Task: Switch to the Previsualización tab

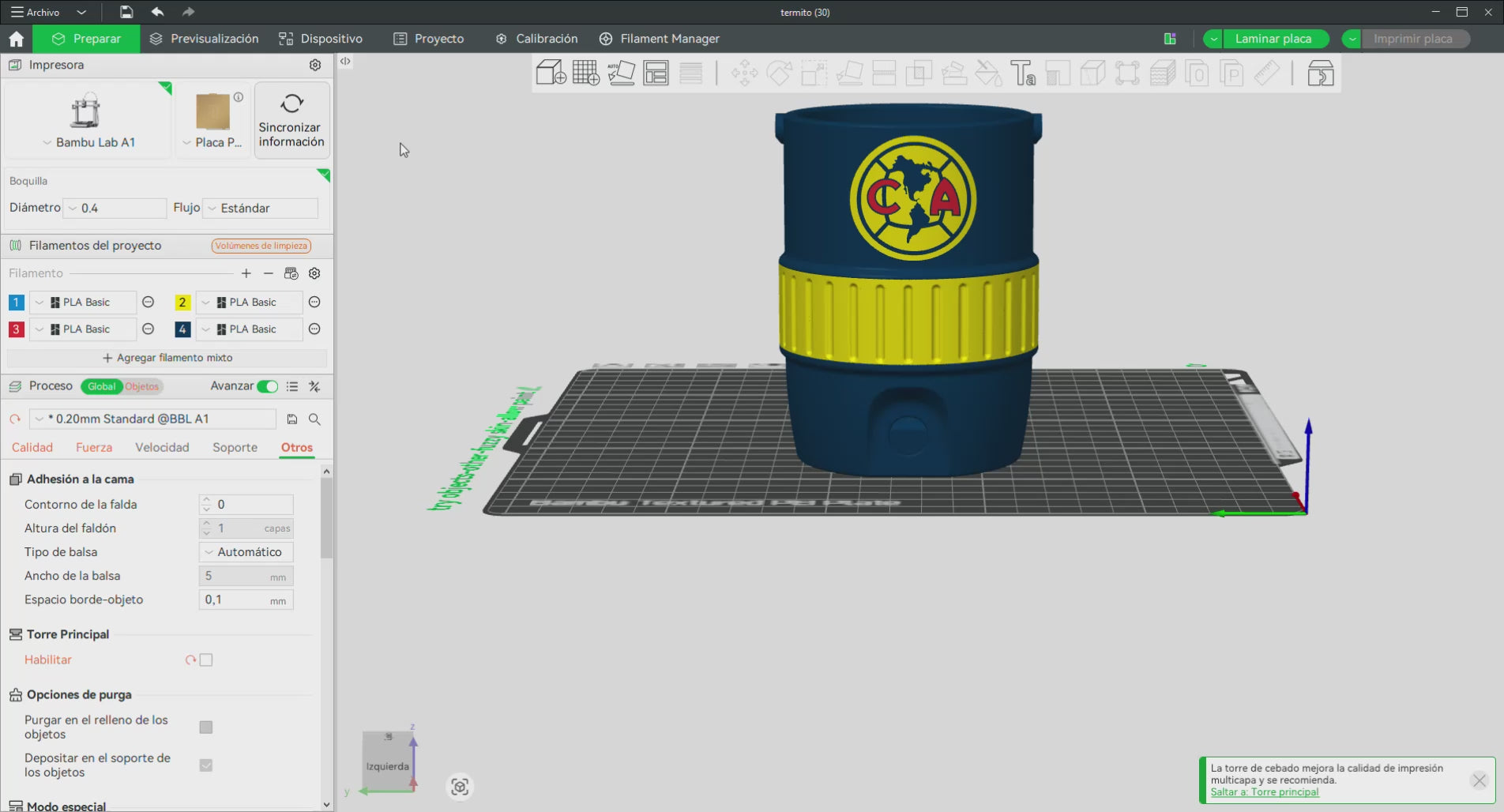Action: click(x=204, y=39)
